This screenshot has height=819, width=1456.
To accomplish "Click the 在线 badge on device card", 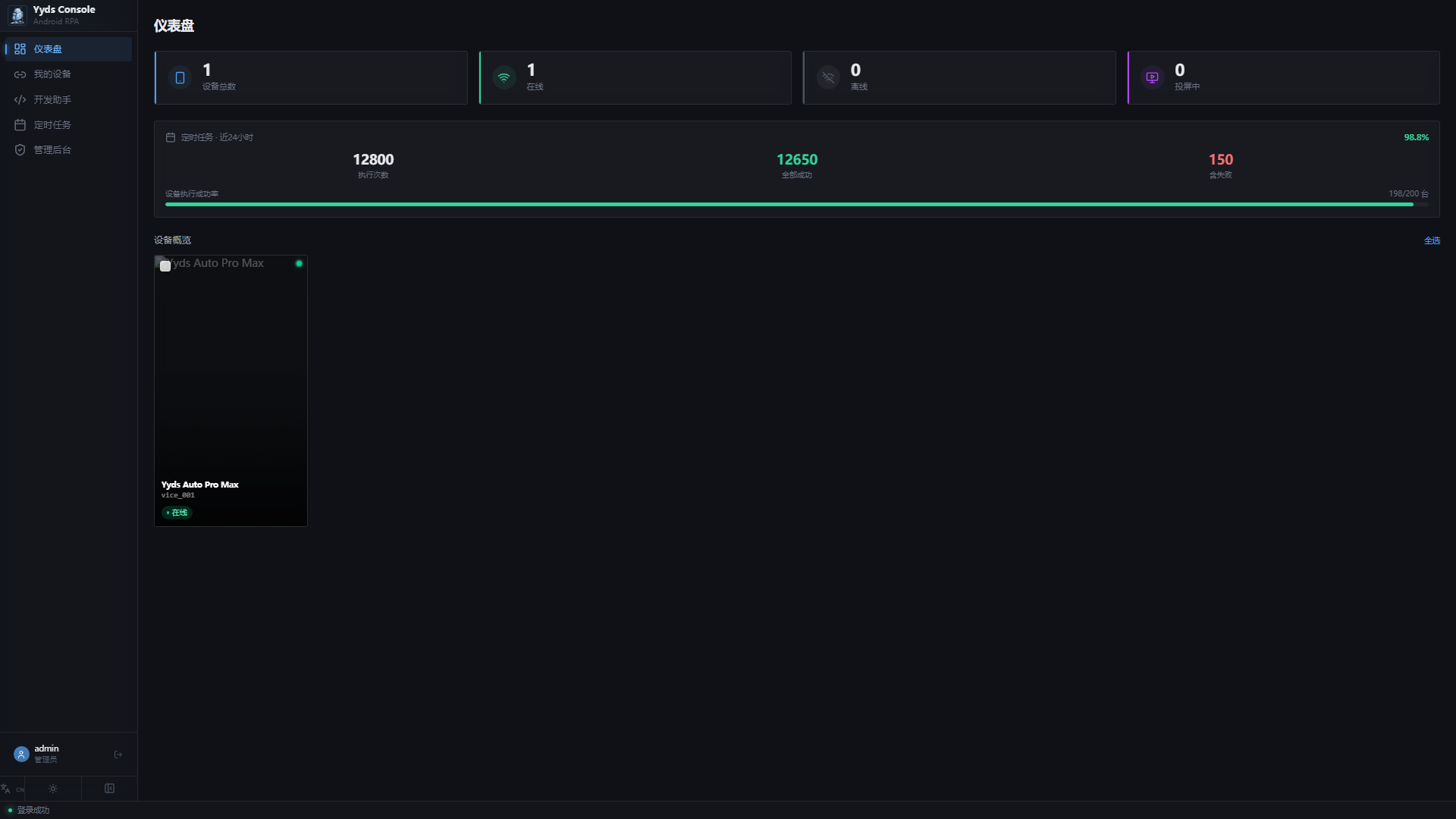I will pyautogui.click(x=177, y=513).
